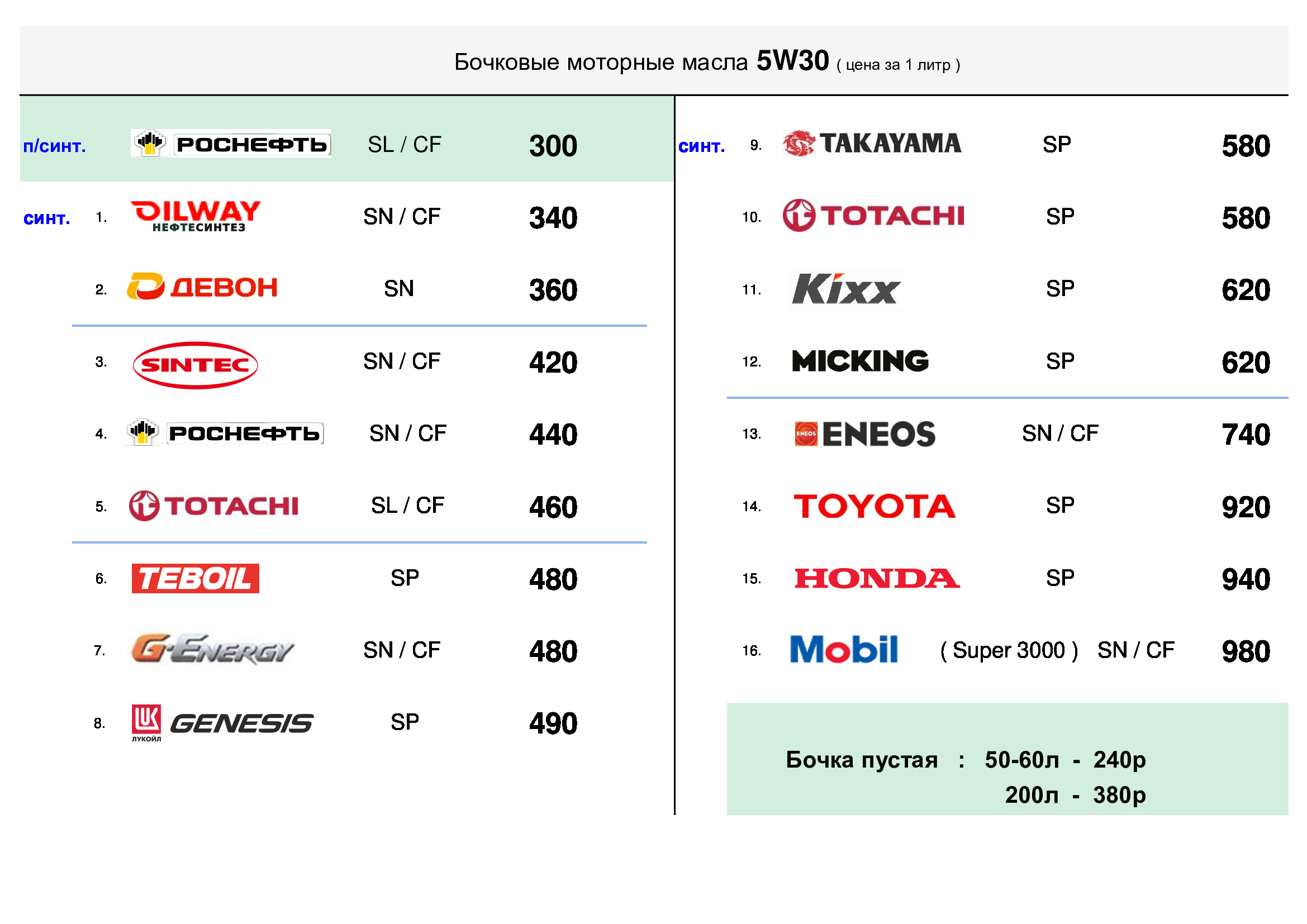The image size is (1307, 924).
Task: Click the Rosneft logo in row 4
Action: tap(224, 433)
